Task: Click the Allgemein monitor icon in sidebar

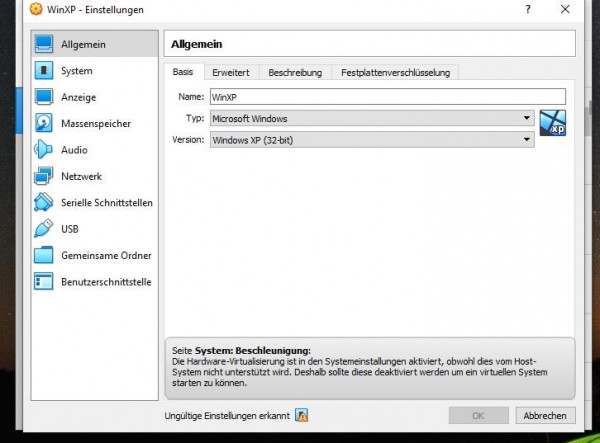Action: tap(44, 44)
